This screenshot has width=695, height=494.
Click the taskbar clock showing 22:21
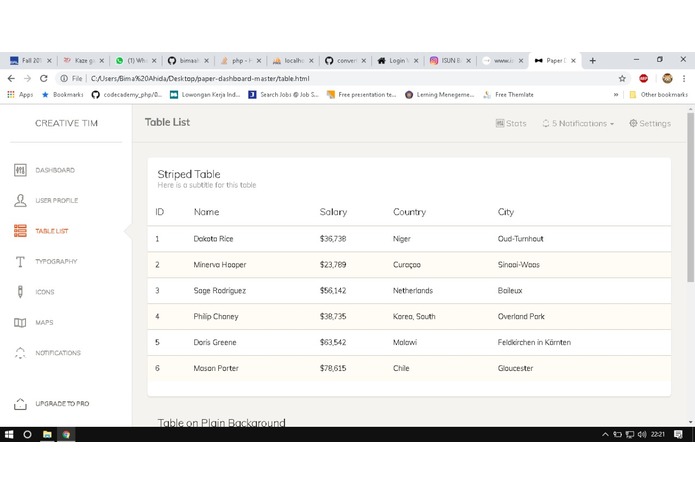point(658,435)
